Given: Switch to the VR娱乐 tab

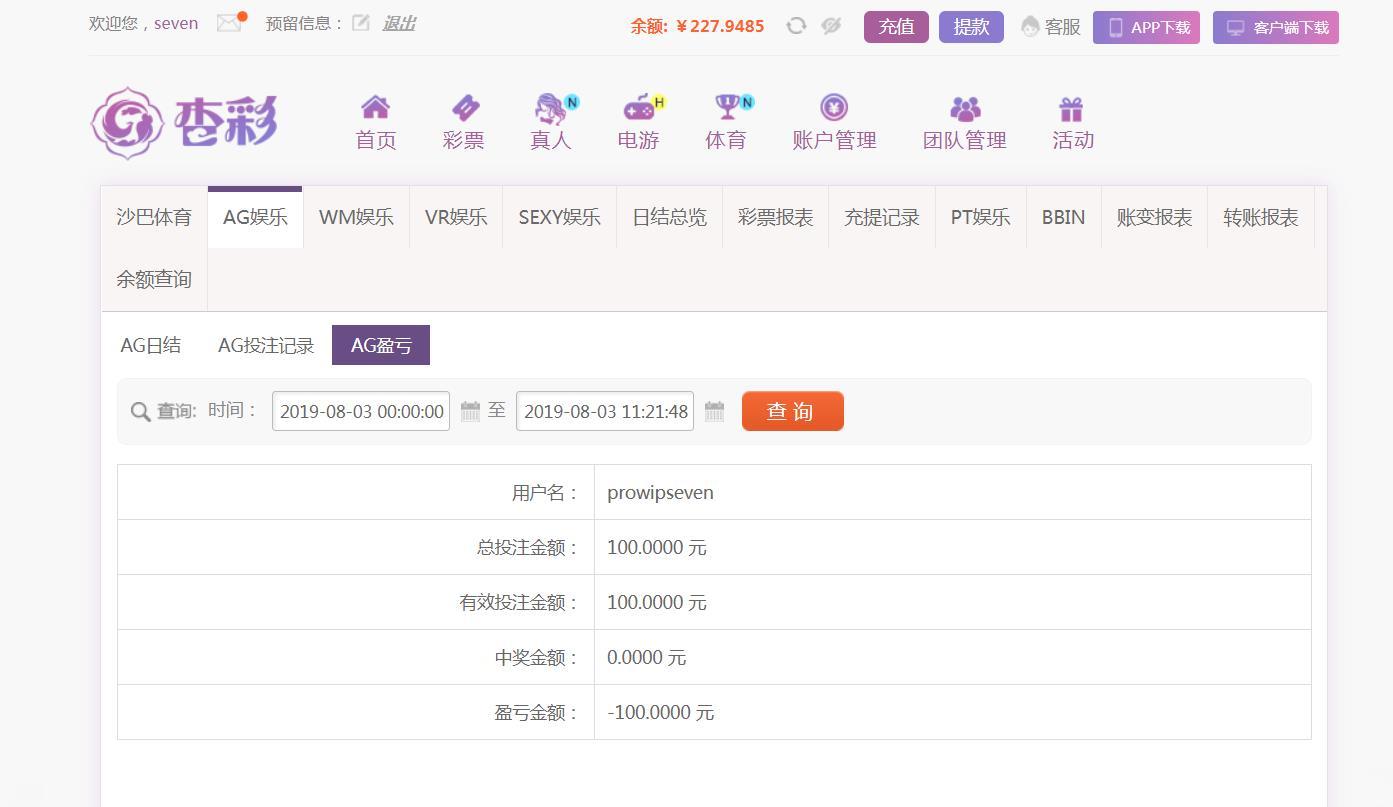Looking at the screenshot, I should click(x=456, y=217).
